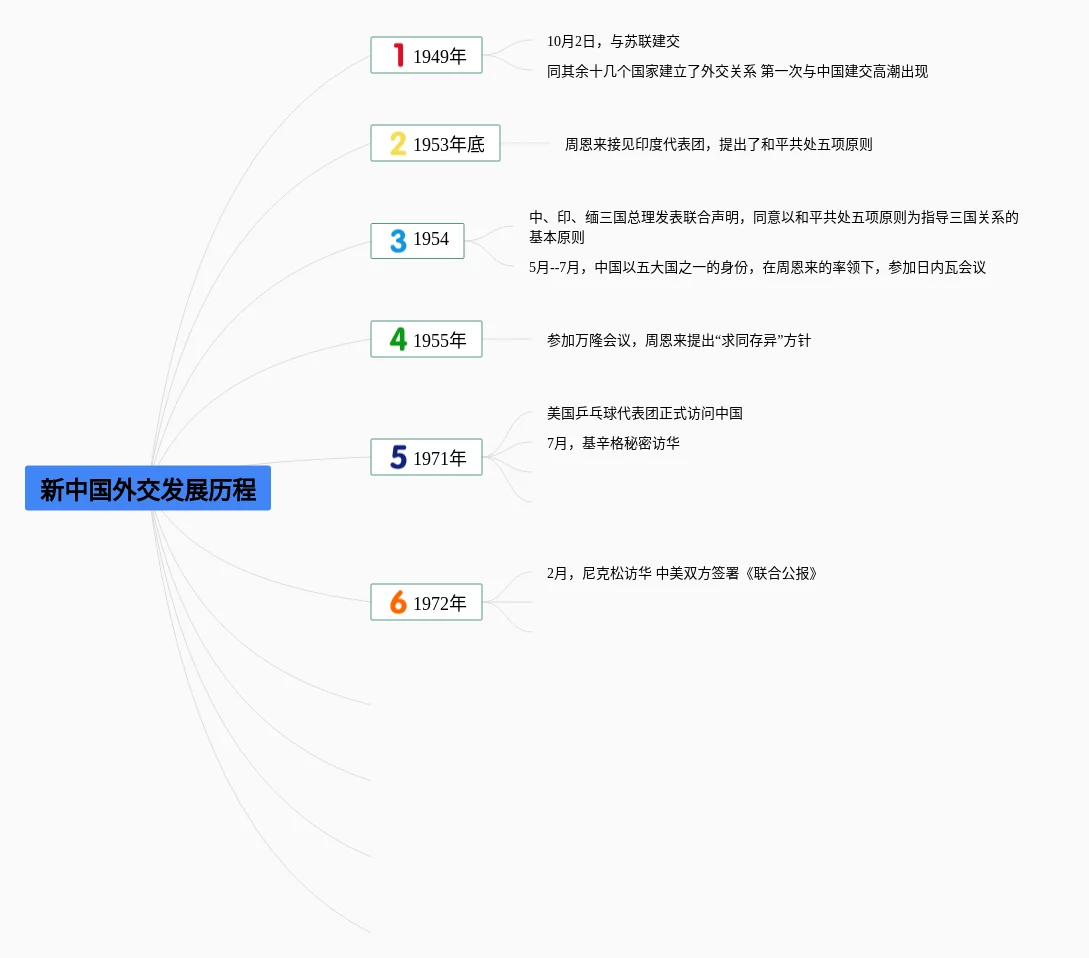Select the subtopic about 第一次与中国建交高潮出现
Image resolution: width=1089 pixels, height=958 pixels.
click(x=737, y=72)
